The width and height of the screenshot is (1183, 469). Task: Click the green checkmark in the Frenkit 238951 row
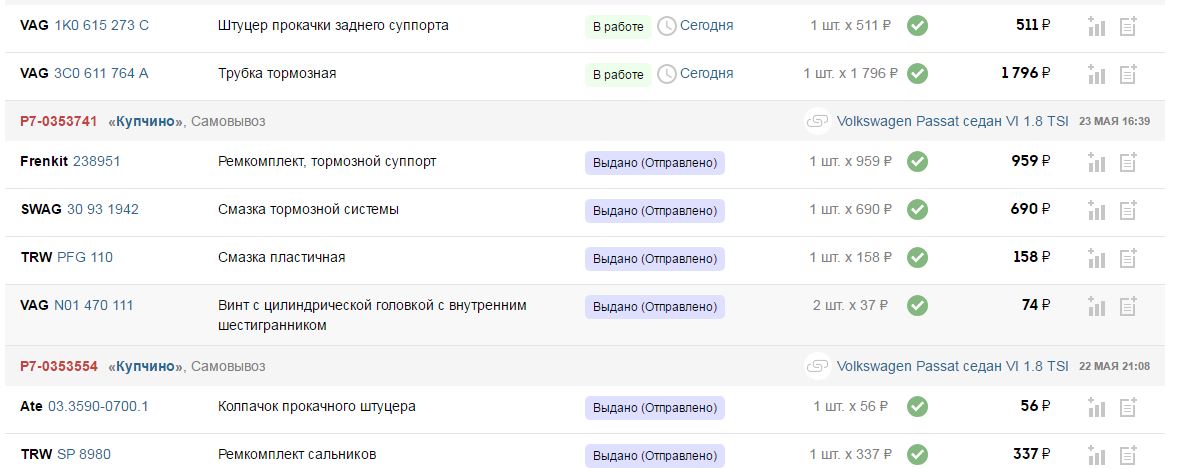tap(917, 161)
